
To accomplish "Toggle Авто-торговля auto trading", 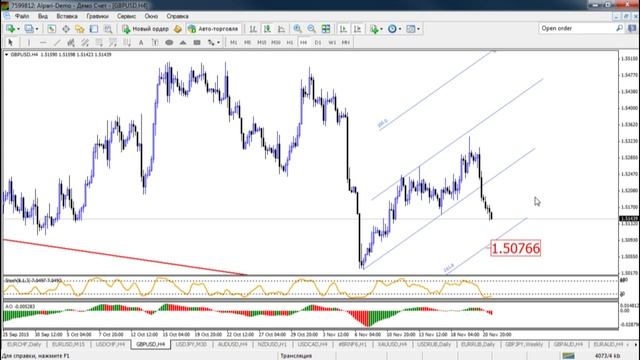I will 213,29.
